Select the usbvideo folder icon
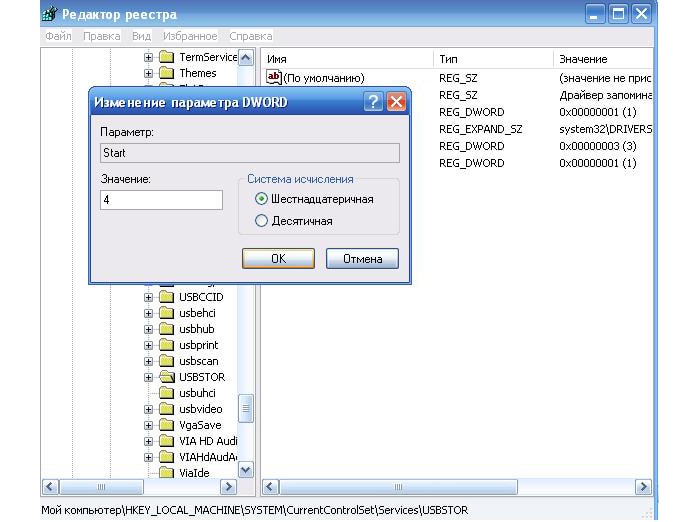The height and width of the screenshot is (522, 700). click(166, 409)
